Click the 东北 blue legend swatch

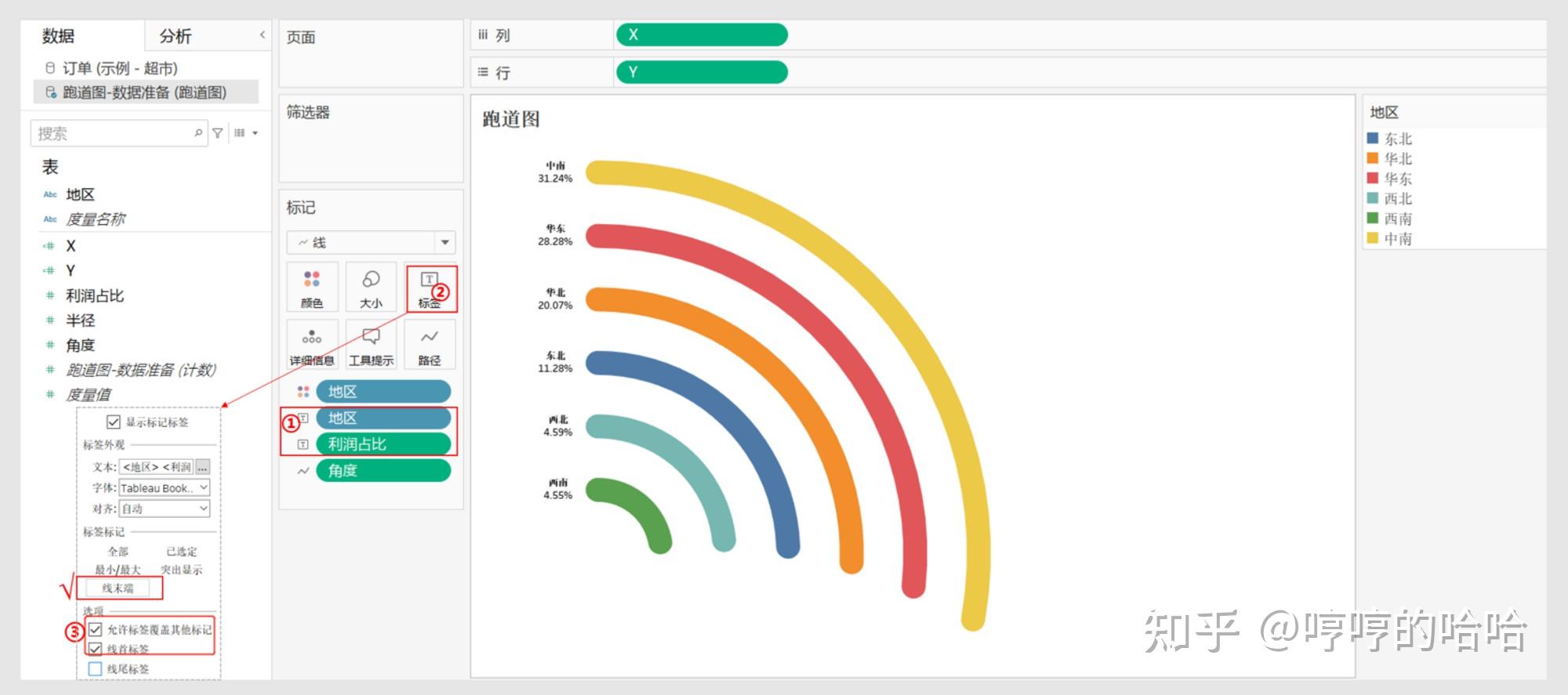click(1373, 138)
